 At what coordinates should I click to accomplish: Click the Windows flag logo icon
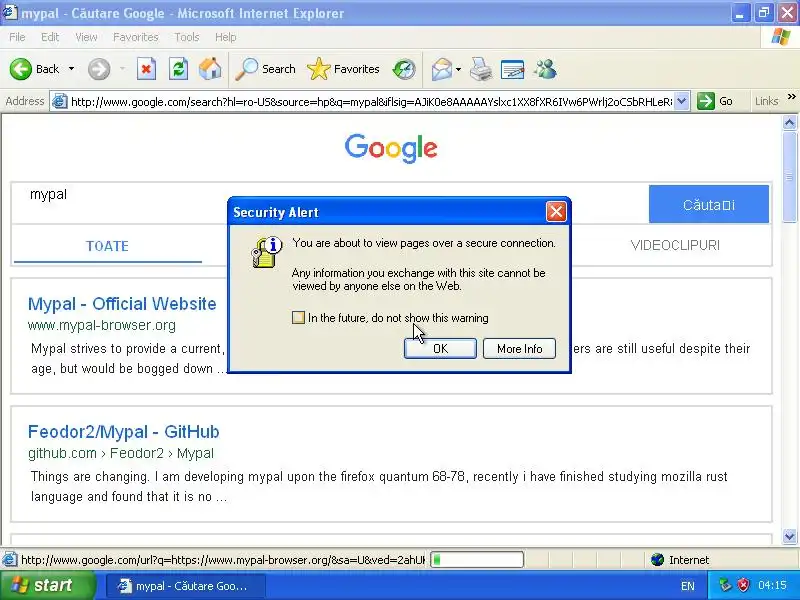780,37
